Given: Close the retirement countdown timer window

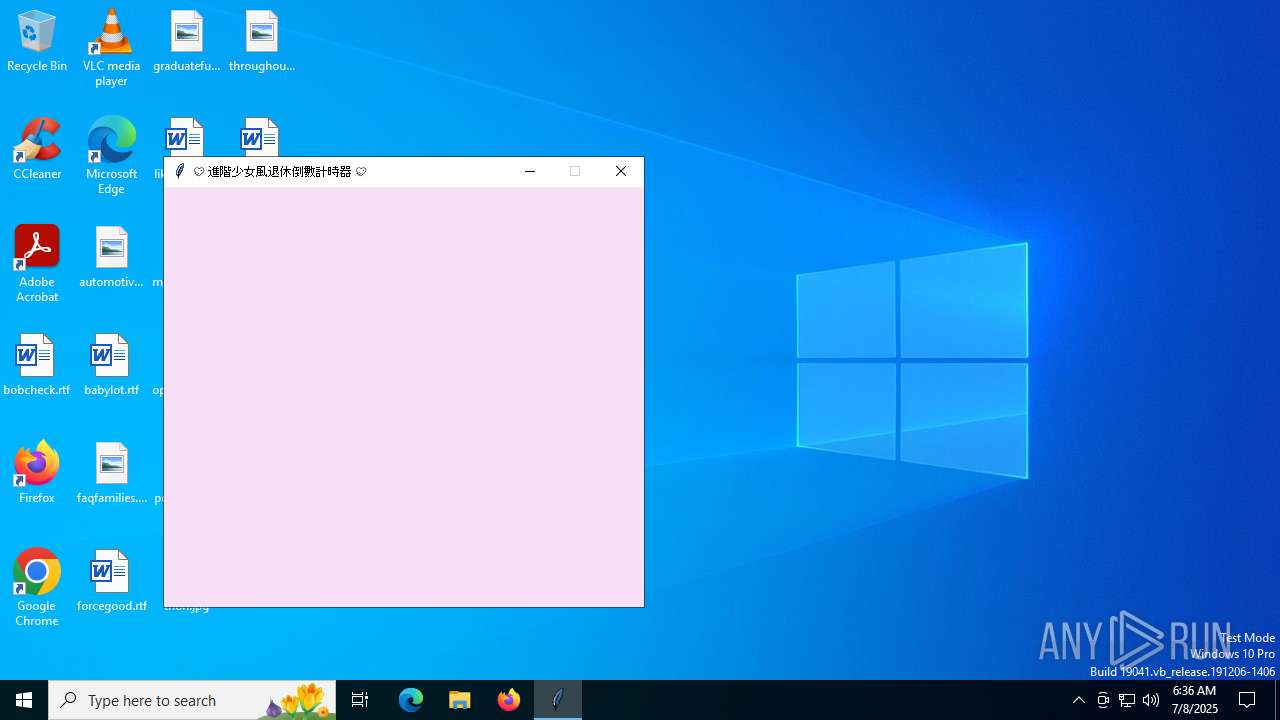Looking at the screenshot, I should (621, 172).
